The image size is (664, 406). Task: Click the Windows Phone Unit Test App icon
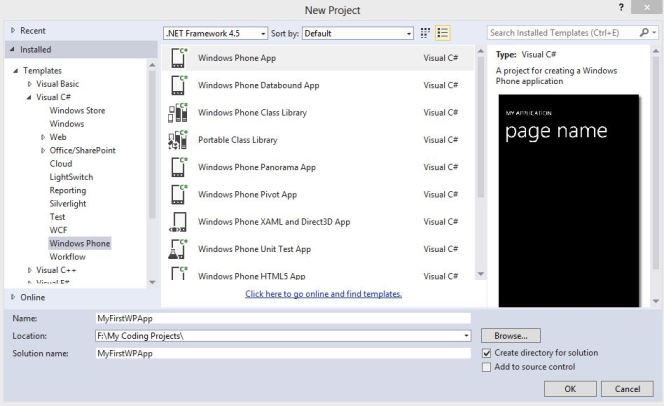point(178,249)
